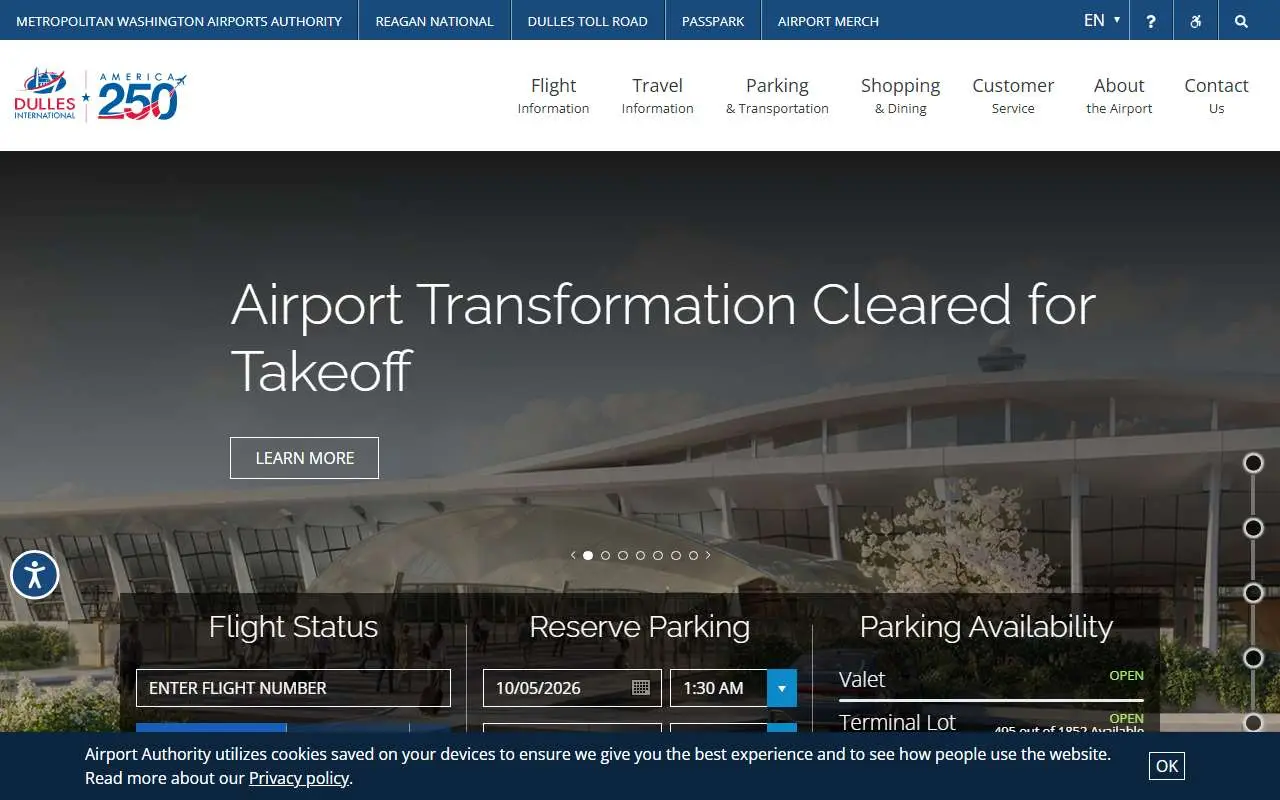Viewport: 1280px width, 800px height.
Task: Open the wheelchair accessibility icon in top bar
Action: [x=1196, y=21]
